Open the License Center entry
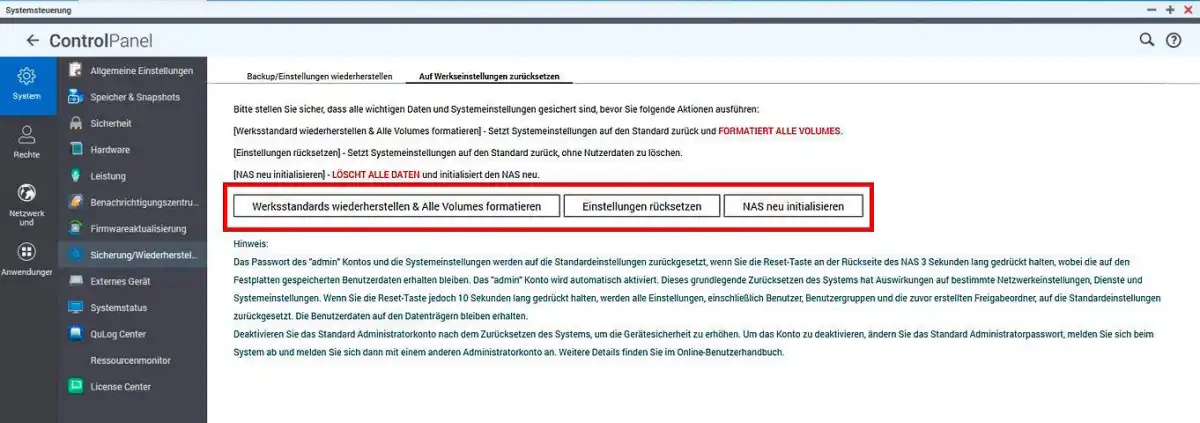The height and width of the screenshot is (423, 1200). tap(120, 386)
